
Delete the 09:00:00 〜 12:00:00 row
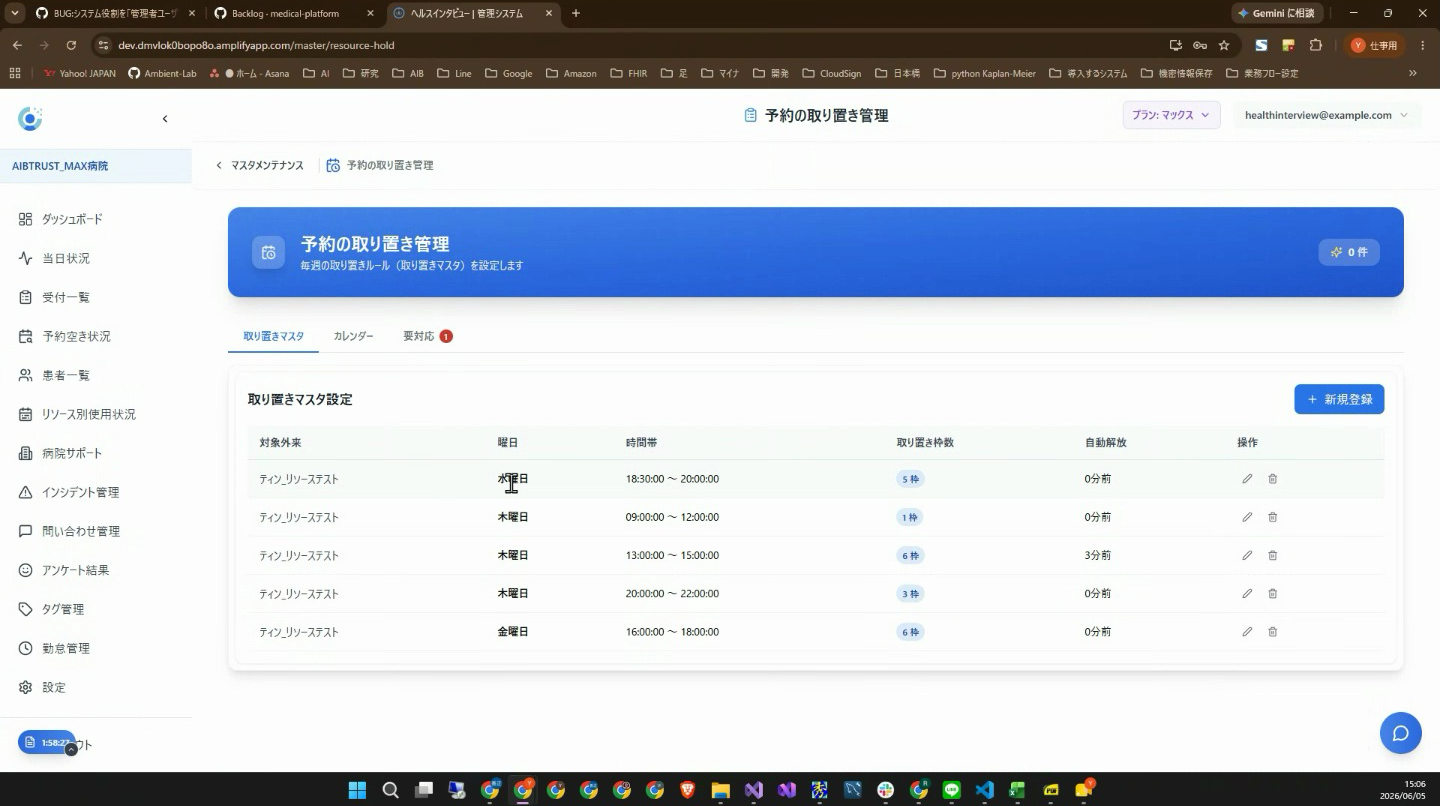point(1273,517)
